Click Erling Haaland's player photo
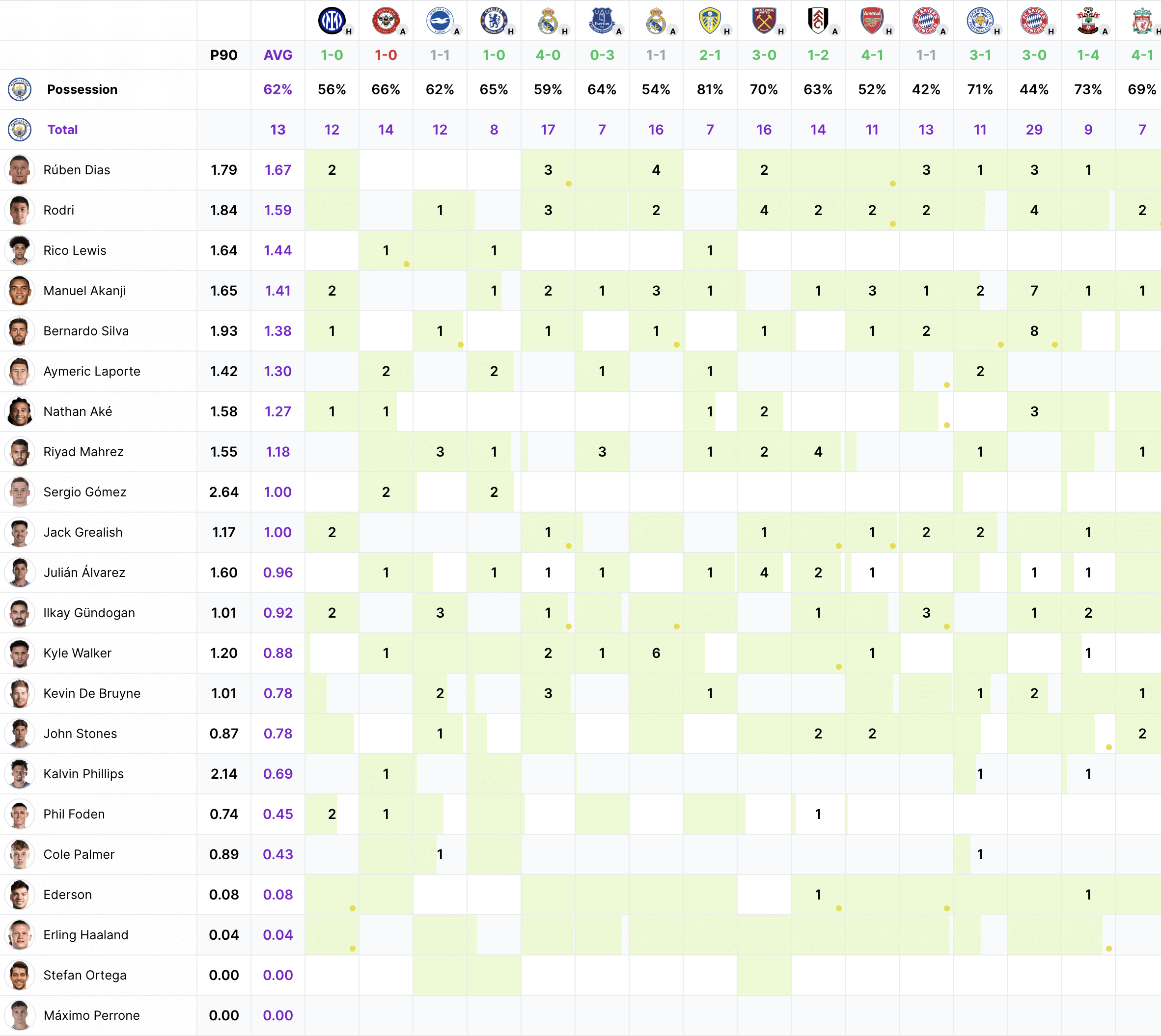This screenshot has width=1161, height=1036. pyautogui.click(x=19, y=935)
